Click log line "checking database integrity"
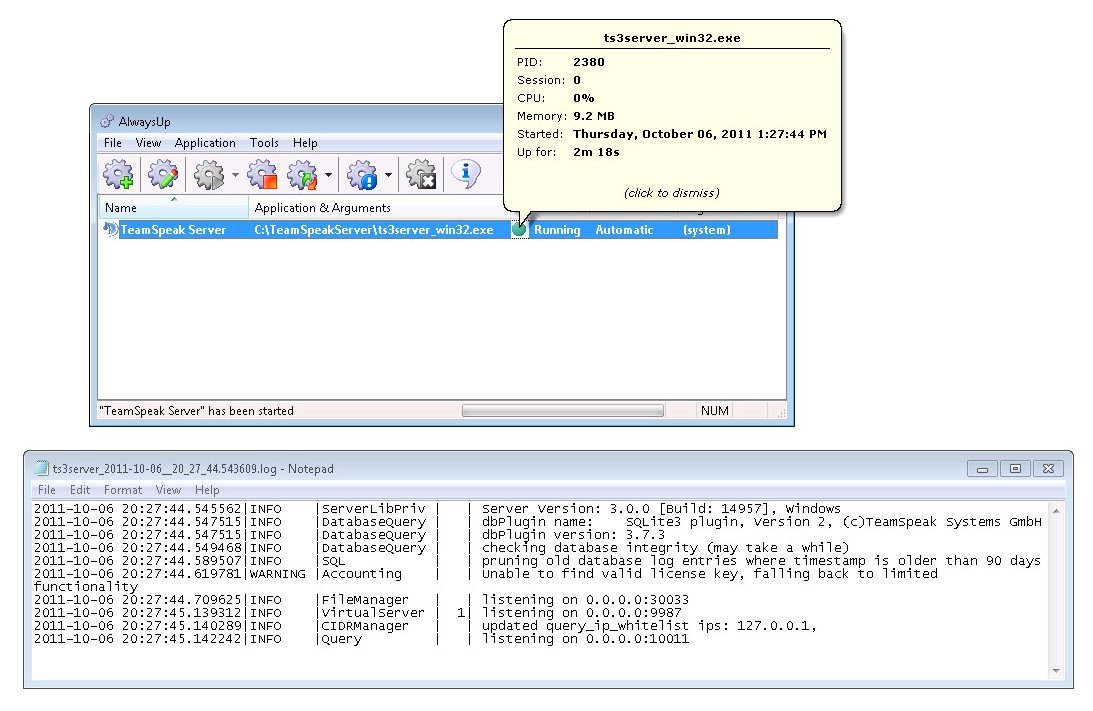This screenshot has height=711, width=1093. point(441,547)
